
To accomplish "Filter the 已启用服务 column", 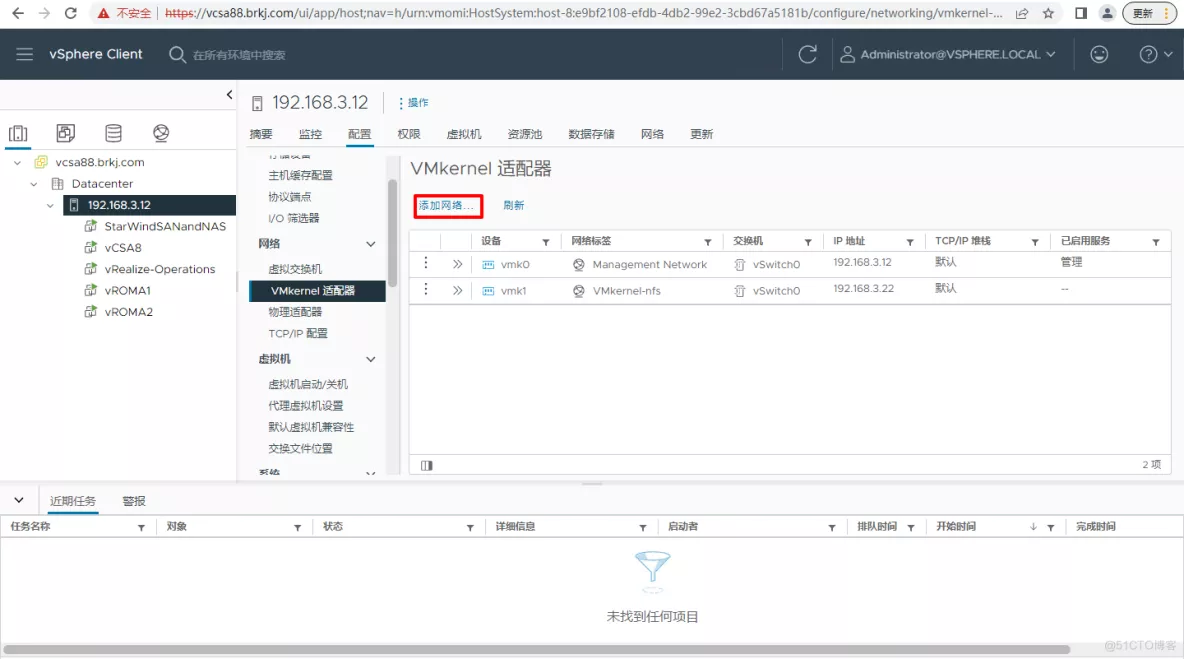I will click(1155, 242).
